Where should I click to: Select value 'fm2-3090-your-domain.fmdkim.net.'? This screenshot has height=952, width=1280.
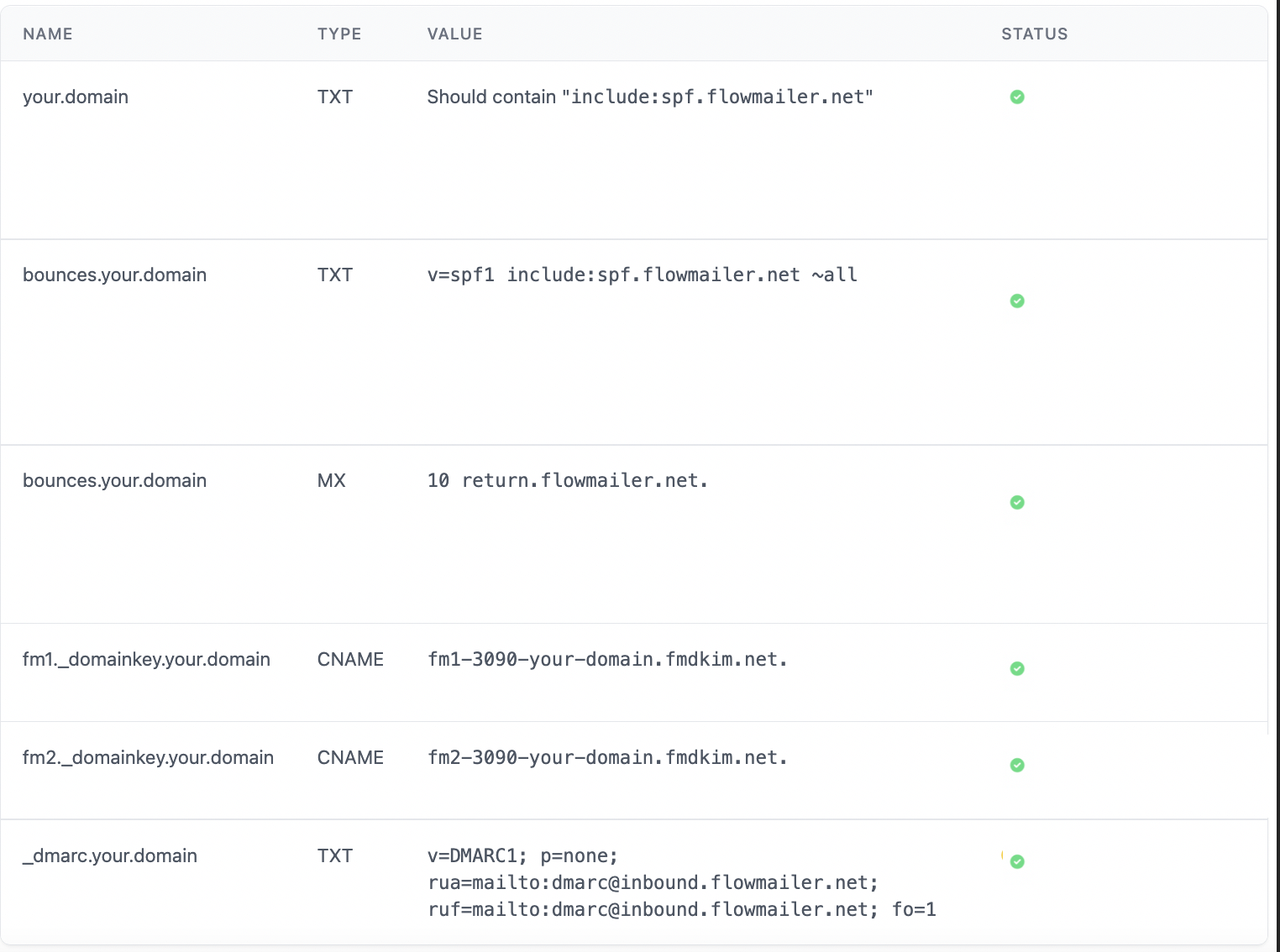click(x=607, y=758)
